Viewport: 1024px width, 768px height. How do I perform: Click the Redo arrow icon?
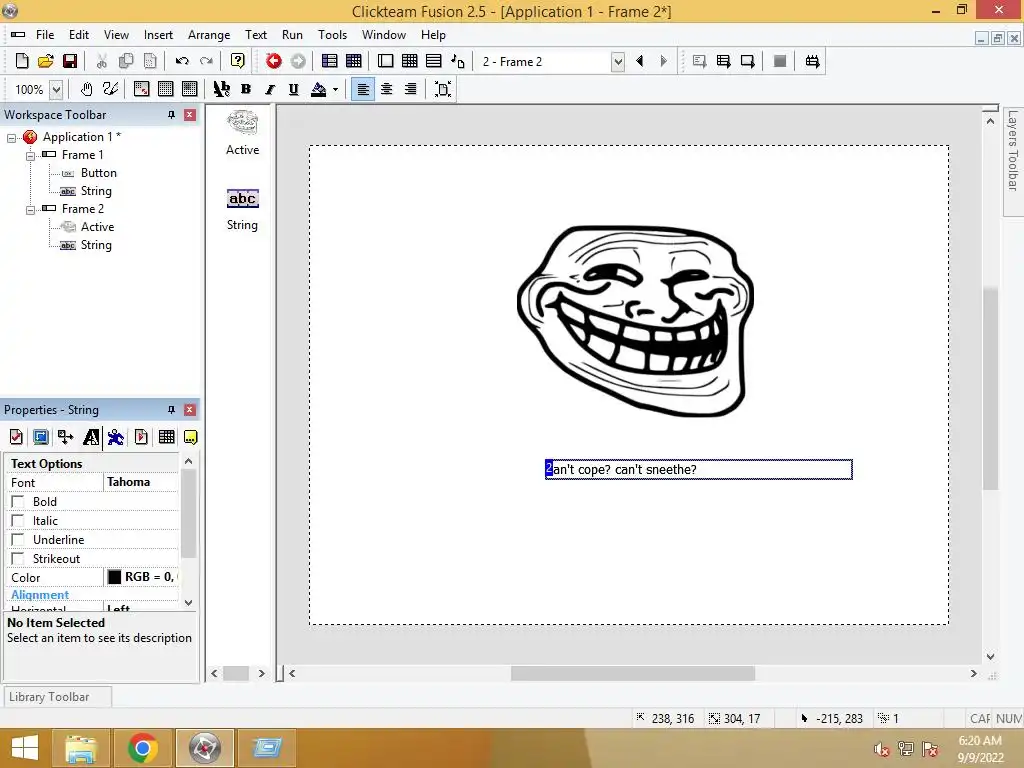click(206, 61)
